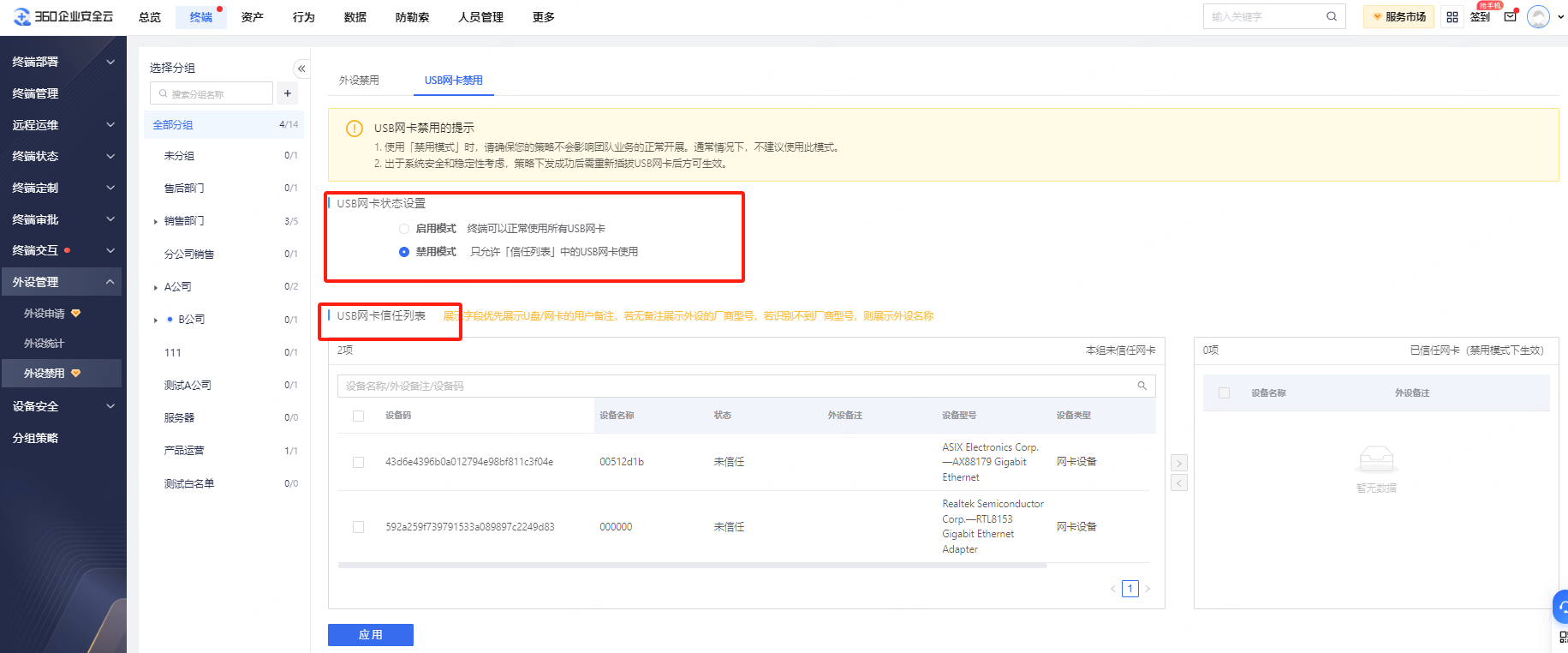The height and width of the screenshot is (653, 1568).
Task: Check the box for device 00512d1b
Action: 359,462
